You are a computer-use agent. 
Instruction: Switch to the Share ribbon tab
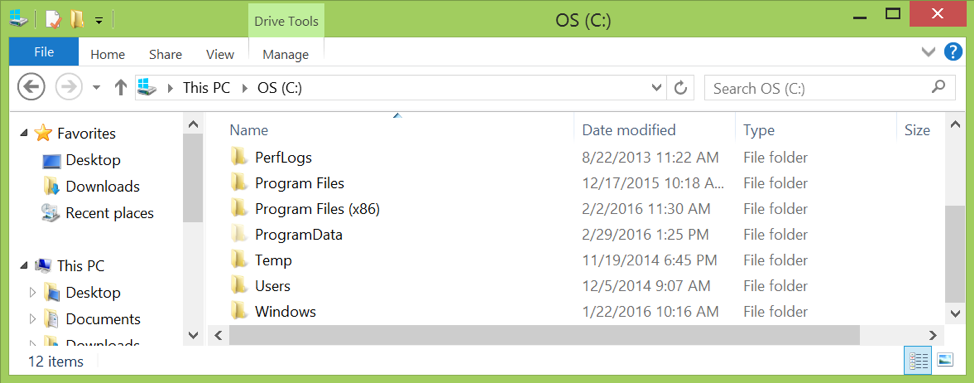click(165, 55)
